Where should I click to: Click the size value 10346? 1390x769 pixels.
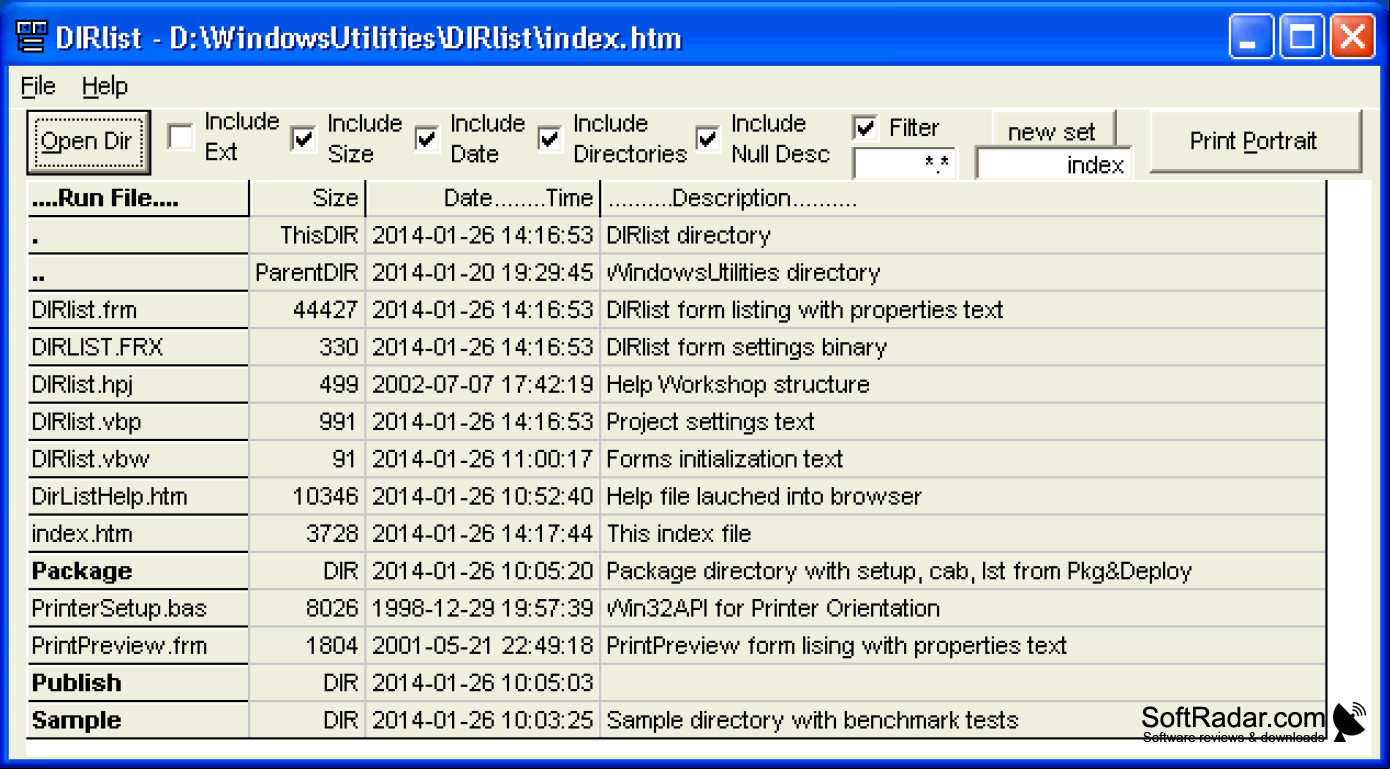(x=307, y=497)
